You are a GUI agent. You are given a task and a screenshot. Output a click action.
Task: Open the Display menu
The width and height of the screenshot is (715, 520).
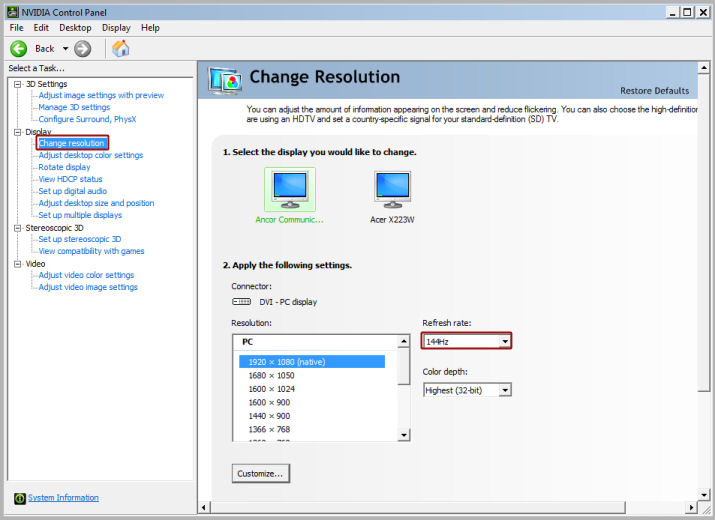116,28
